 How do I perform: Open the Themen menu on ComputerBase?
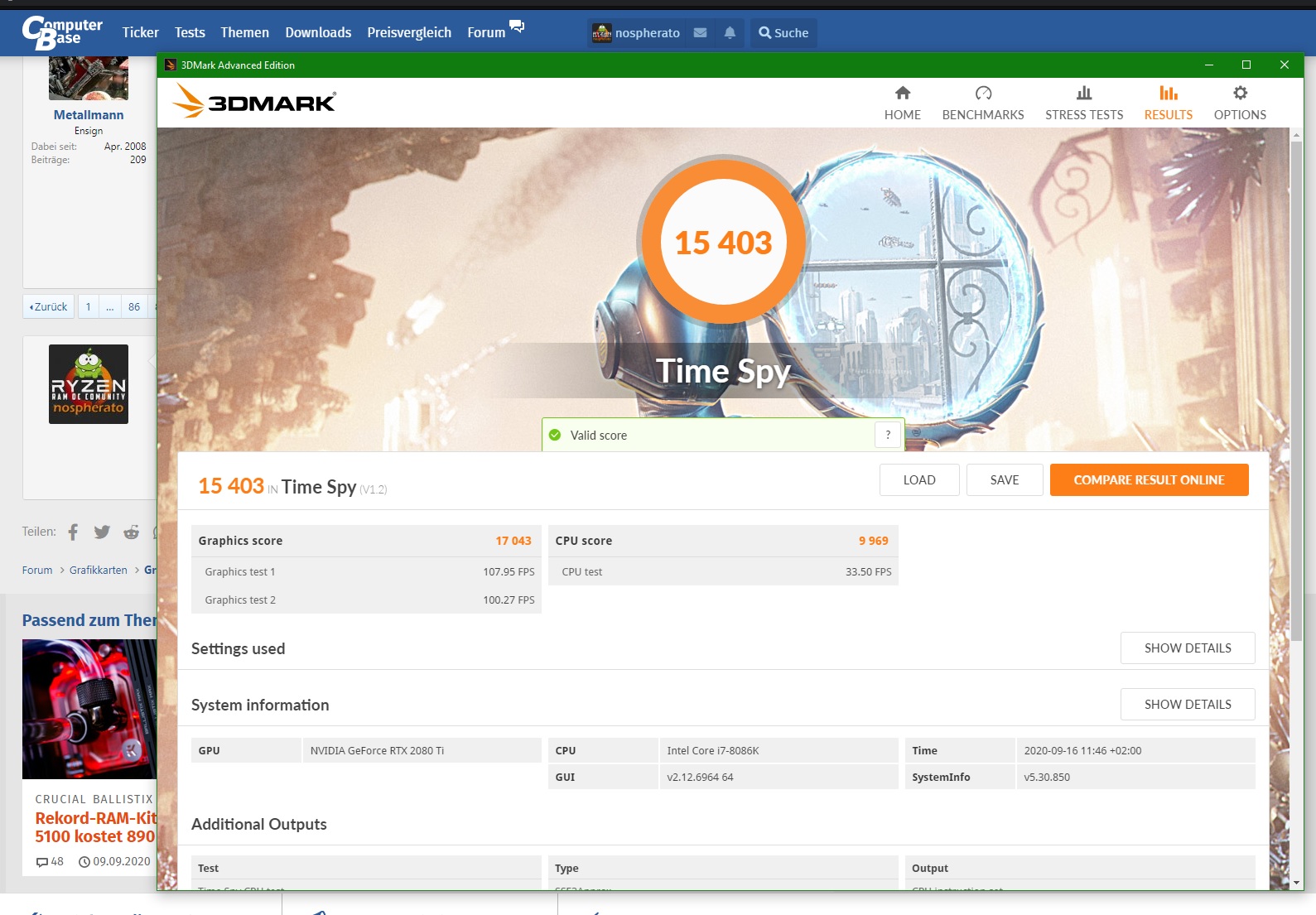244,32
